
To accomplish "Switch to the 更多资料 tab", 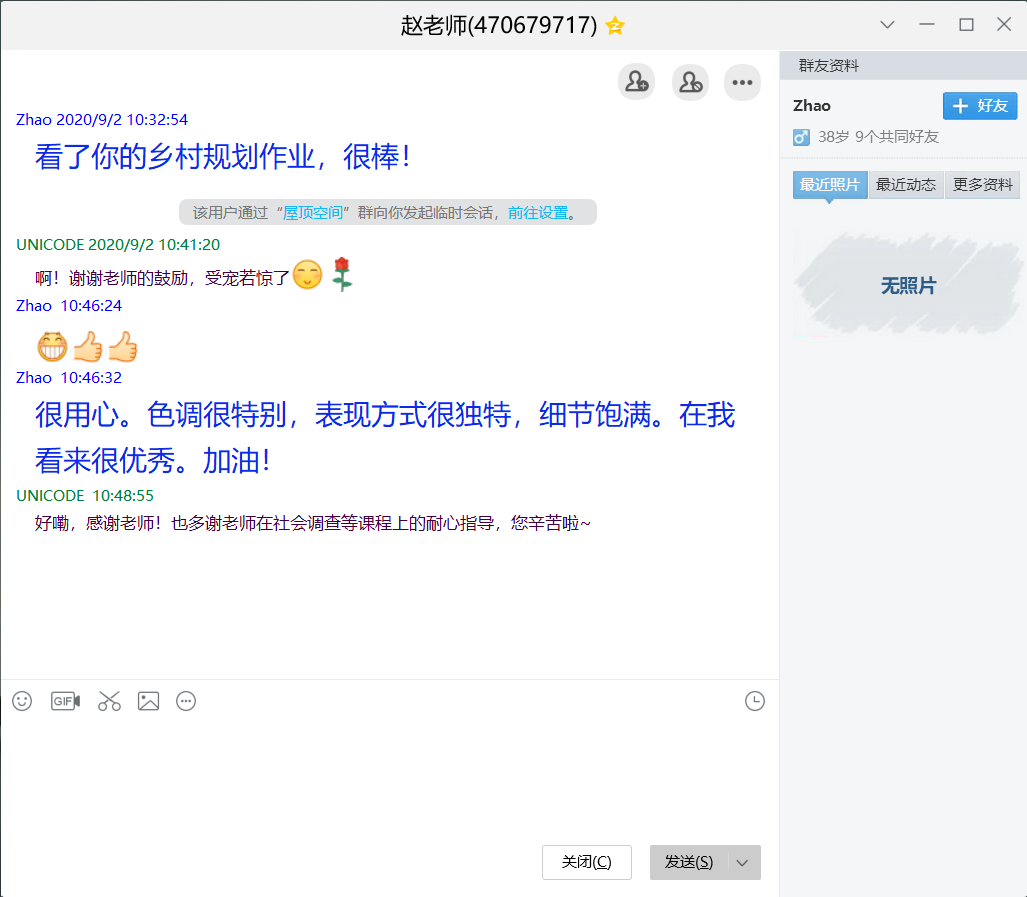I will 982,185.
